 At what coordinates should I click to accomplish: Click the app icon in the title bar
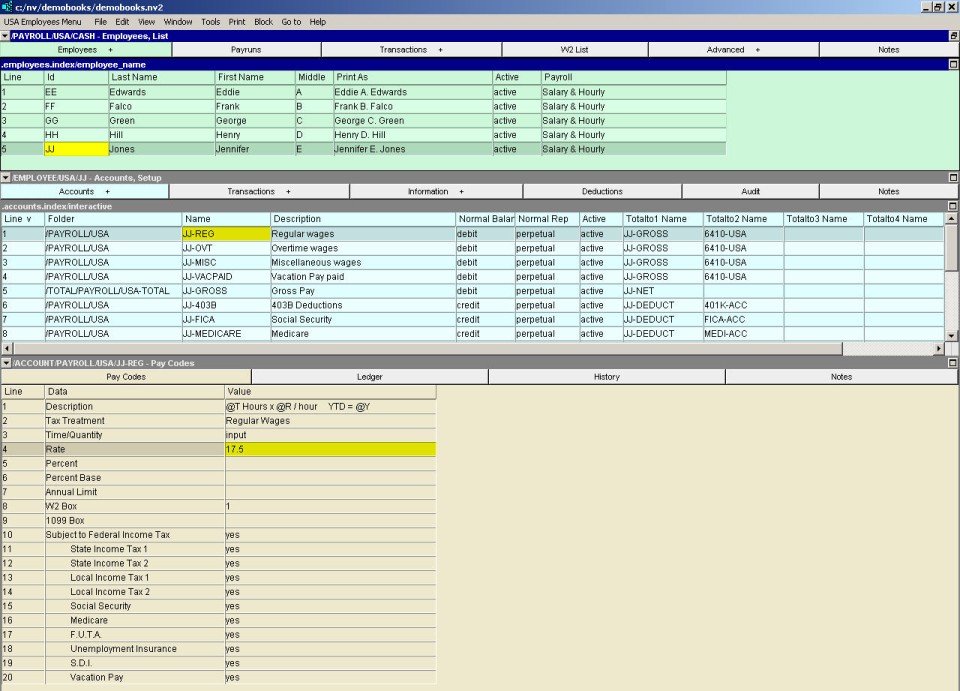[x=7, y=7]
